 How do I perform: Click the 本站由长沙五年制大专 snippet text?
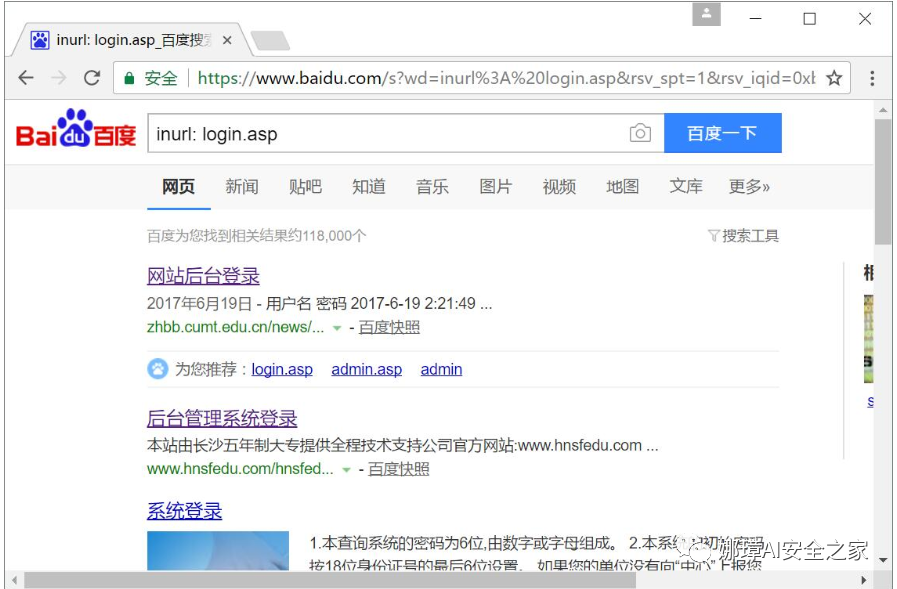coord(403,445)
